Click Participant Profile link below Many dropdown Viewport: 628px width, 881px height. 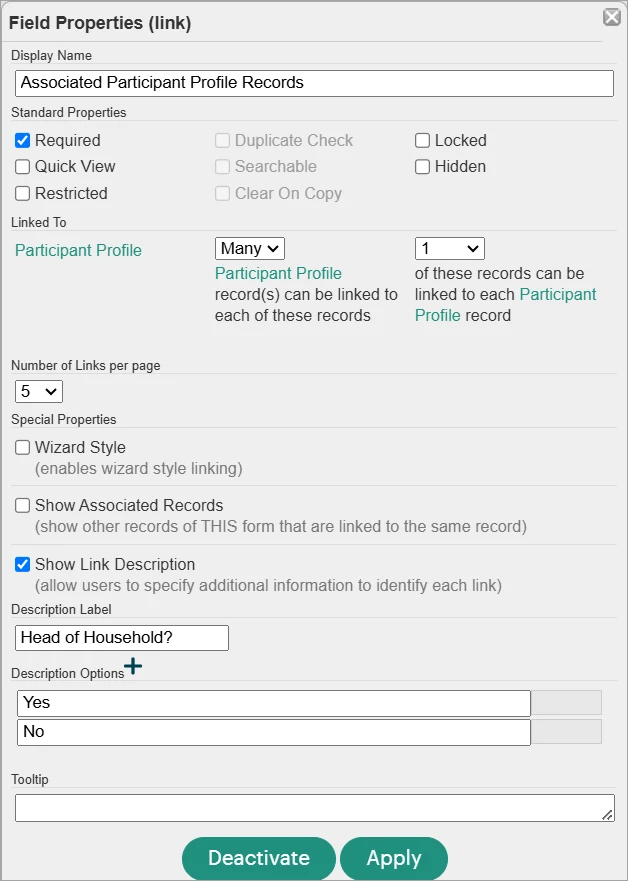[278, 274]
